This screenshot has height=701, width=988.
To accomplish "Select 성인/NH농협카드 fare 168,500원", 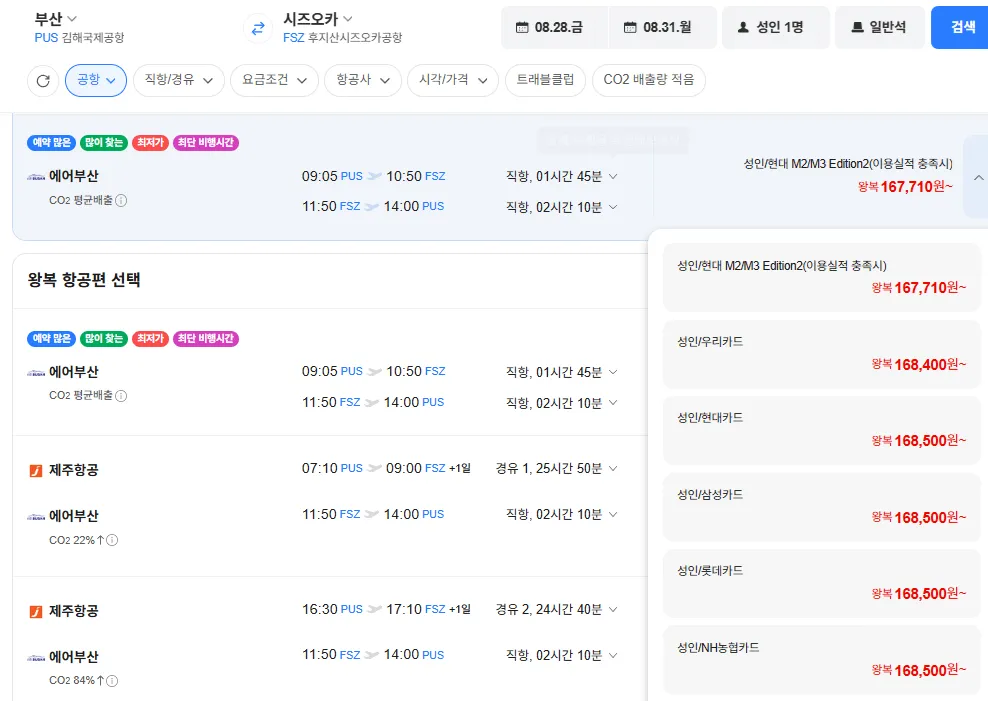I will coord(822,660).
